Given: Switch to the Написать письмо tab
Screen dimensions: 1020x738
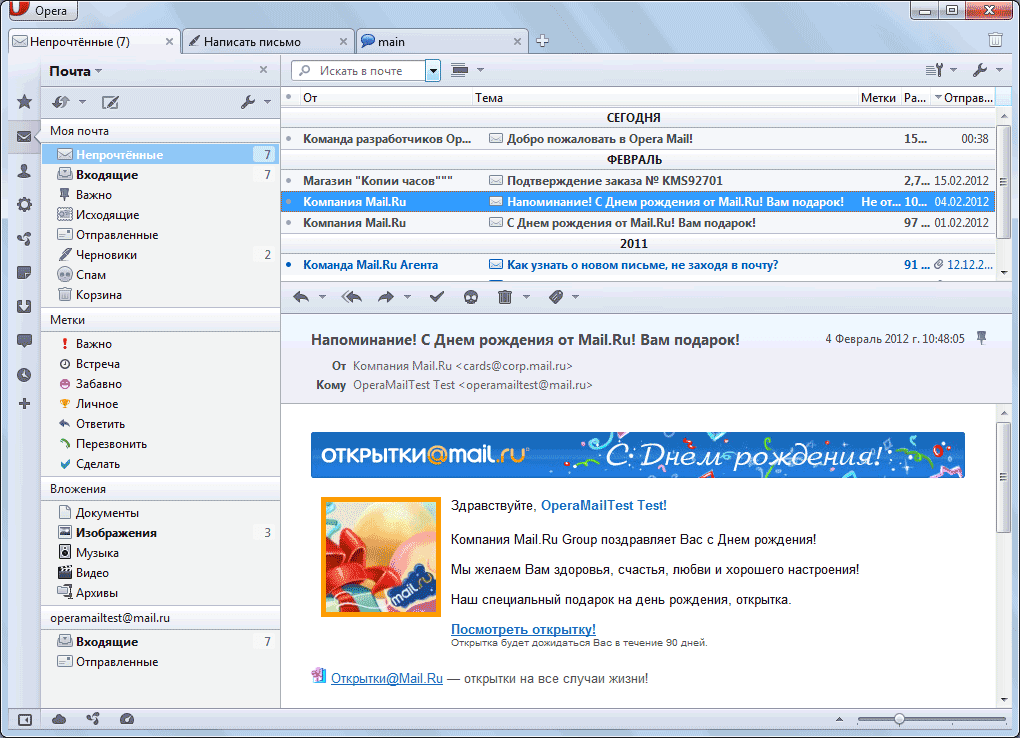Looking at the screenshot, I should 267,42.
